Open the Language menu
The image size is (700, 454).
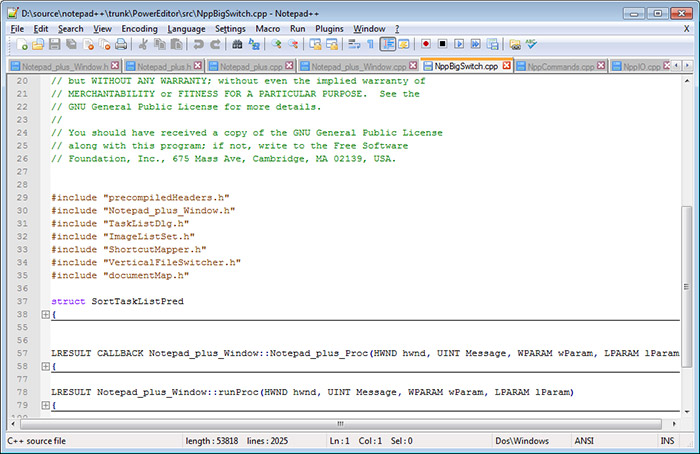click(x=186, y=29)
